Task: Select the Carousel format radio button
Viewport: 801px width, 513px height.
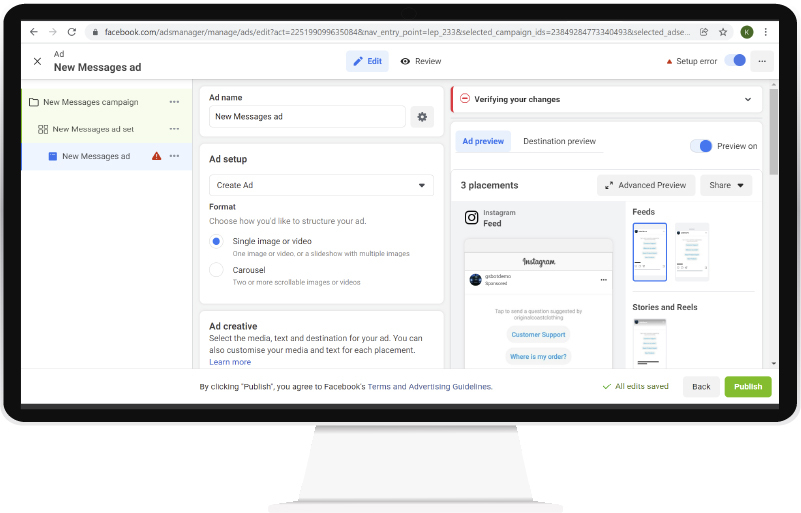Action: click(x=216, y=270)
